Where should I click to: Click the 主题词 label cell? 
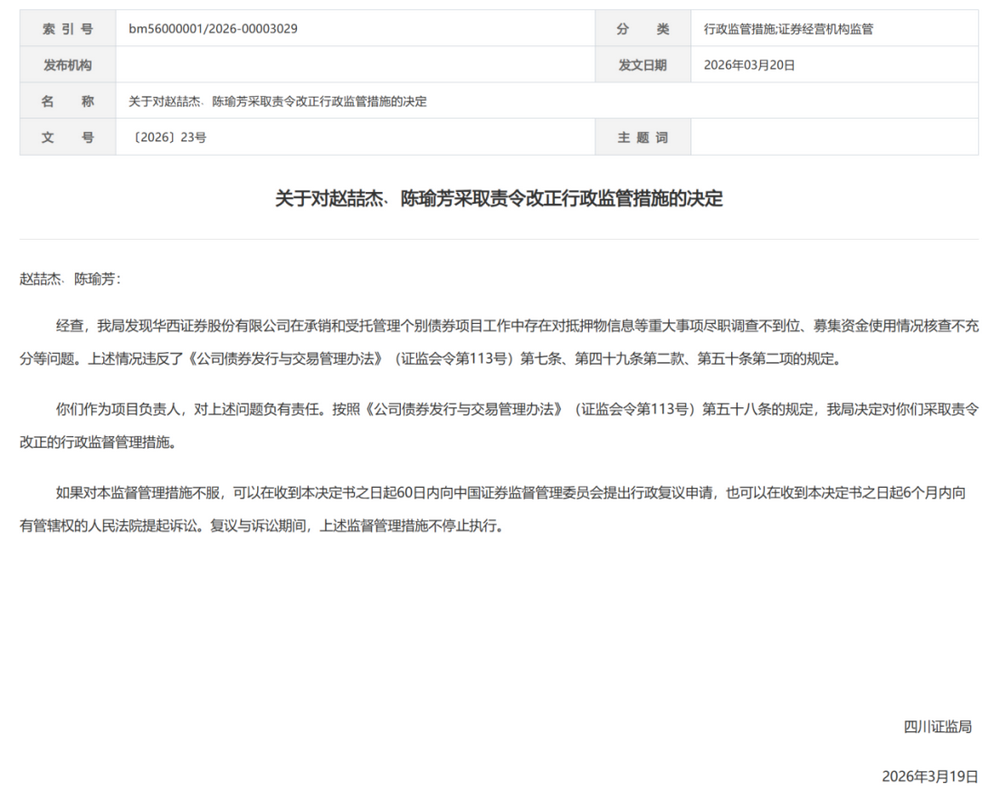(x=643, y=137)
